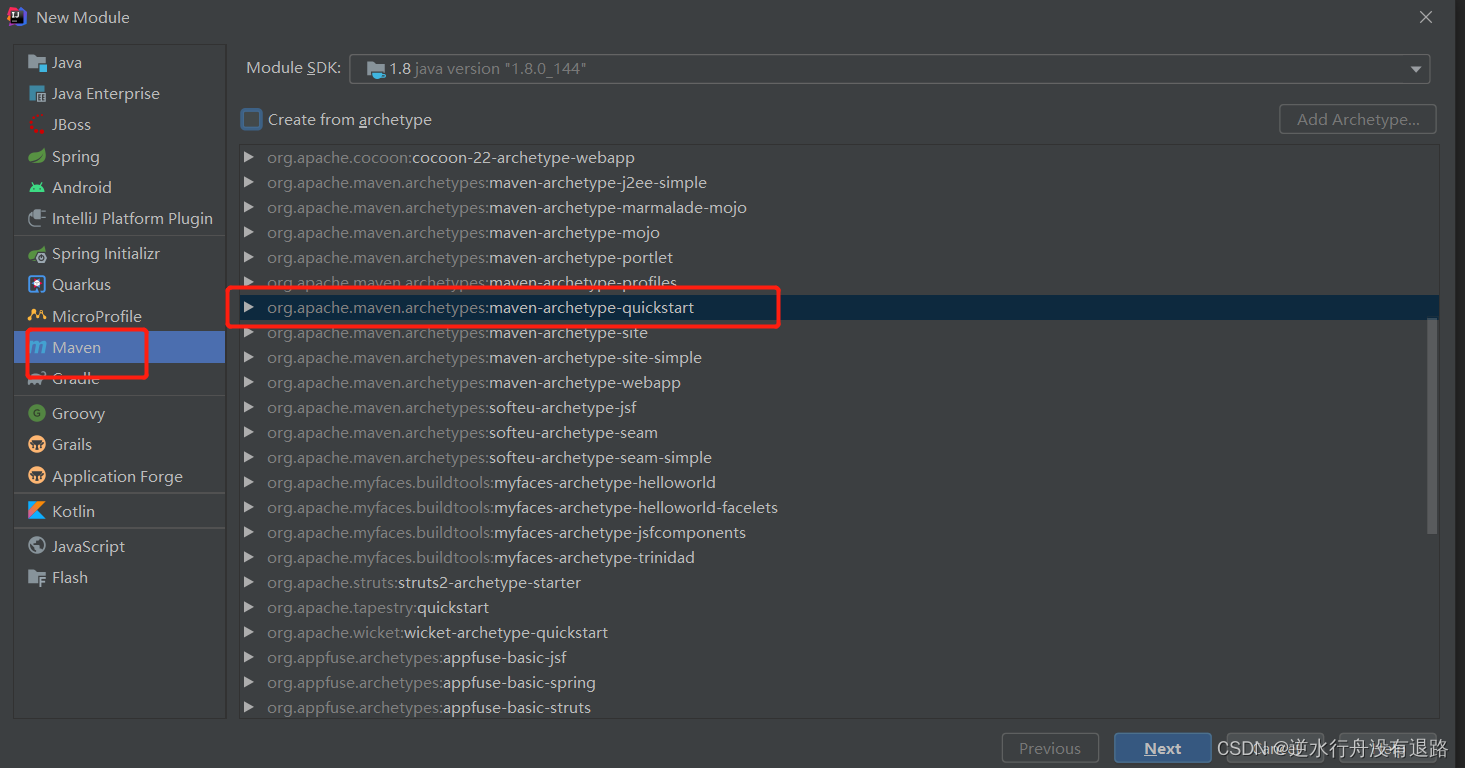Click the Next button
The image size is (1465, 768).
[x=1163, y=748]
